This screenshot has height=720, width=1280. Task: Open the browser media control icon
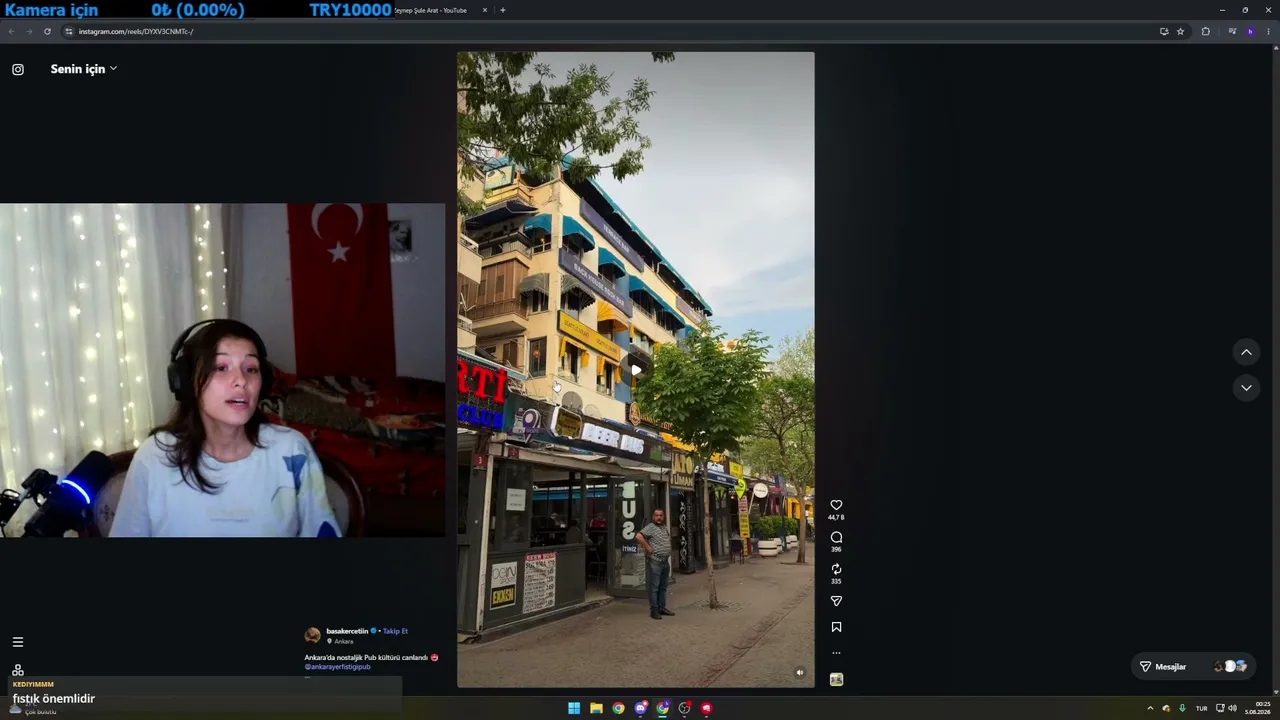tap(1232, 31)
